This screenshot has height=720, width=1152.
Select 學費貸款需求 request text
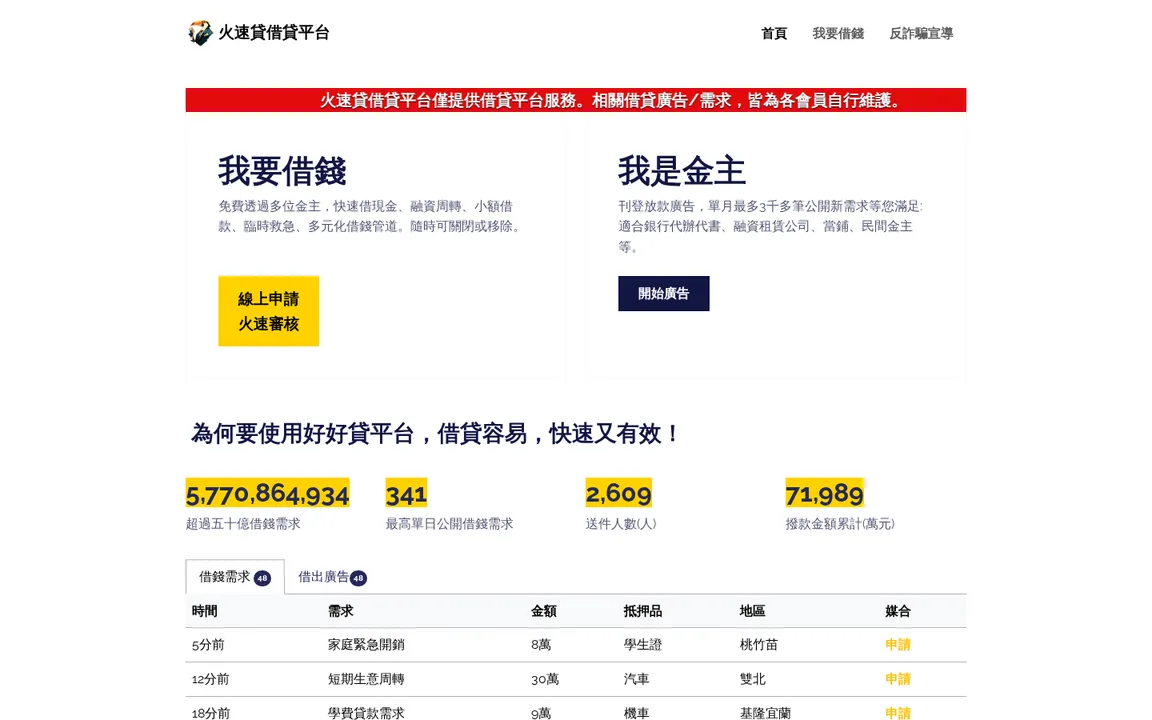[366, 713]
